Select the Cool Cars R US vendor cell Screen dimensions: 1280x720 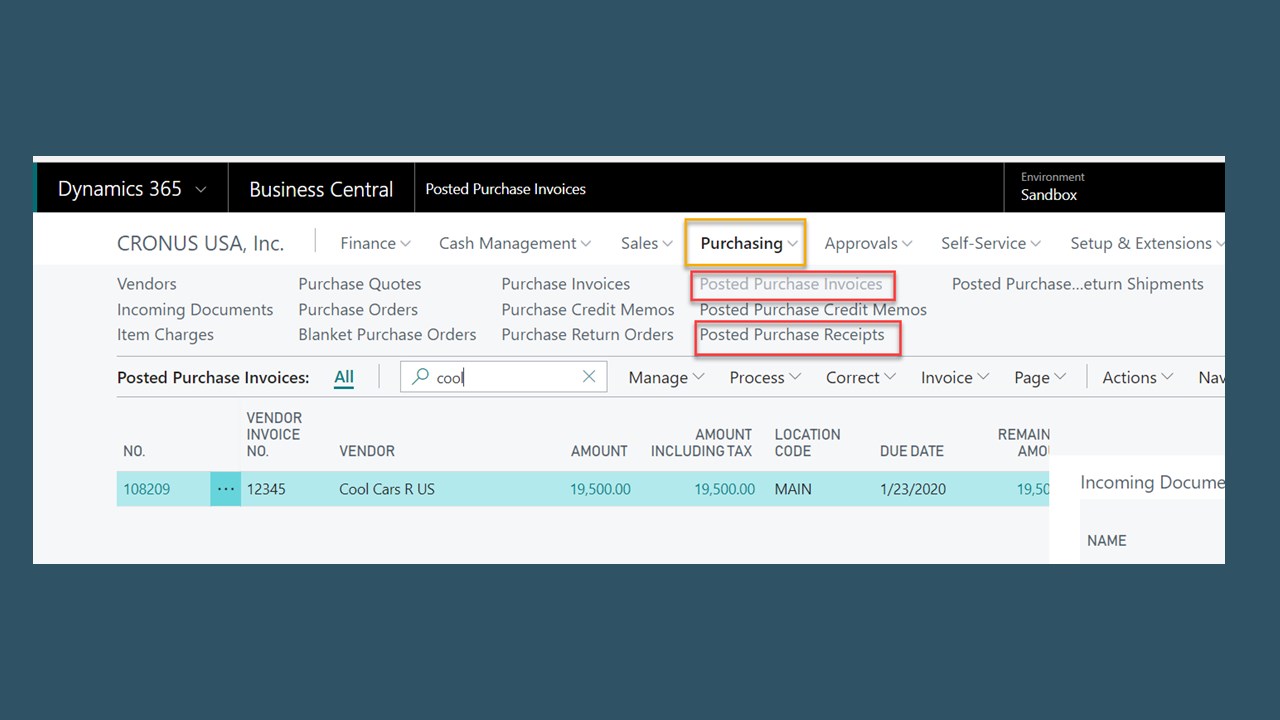tap(387, 489)
